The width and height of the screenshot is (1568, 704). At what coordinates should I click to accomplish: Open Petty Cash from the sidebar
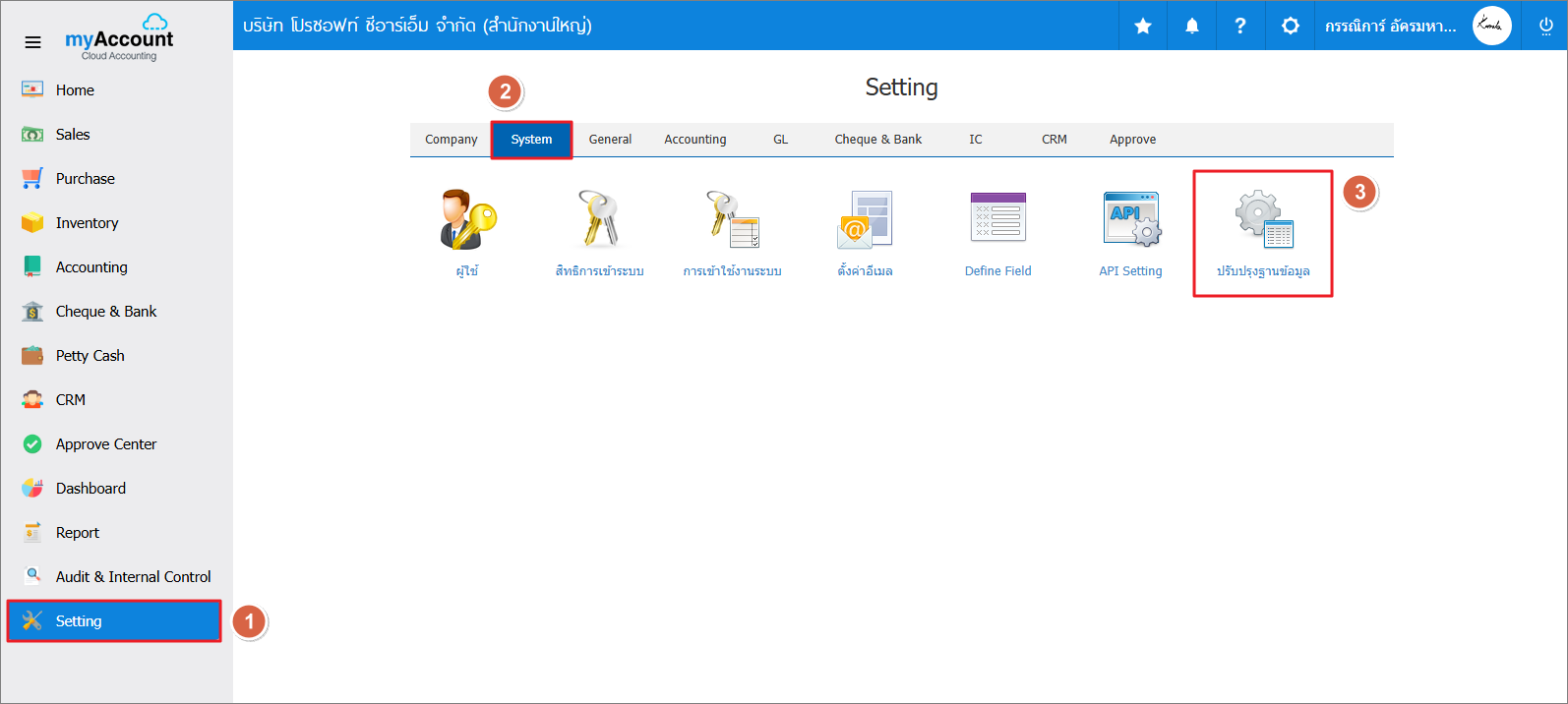[90, 356]
